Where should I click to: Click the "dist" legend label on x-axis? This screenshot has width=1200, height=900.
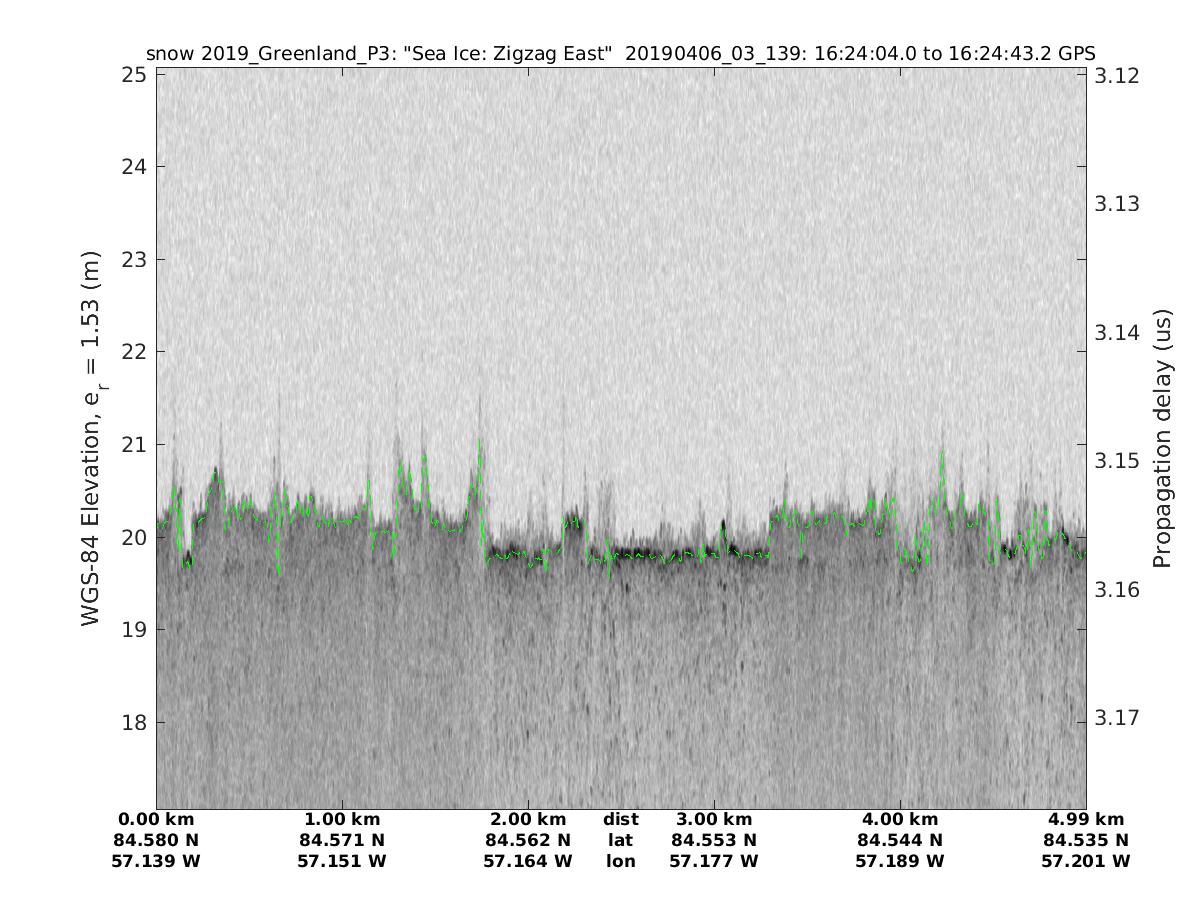point(621,820)
